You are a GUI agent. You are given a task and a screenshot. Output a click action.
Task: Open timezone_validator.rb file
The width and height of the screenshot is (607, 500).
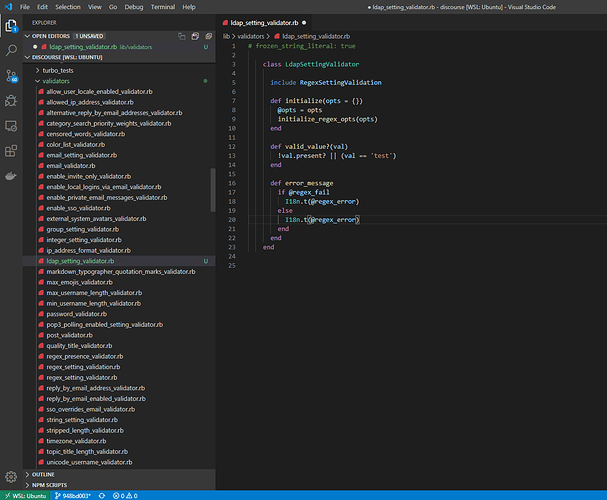pyautogui.click(x=76, y=441)
